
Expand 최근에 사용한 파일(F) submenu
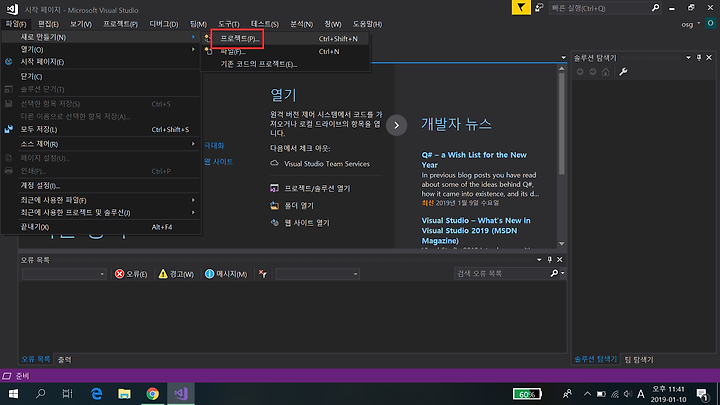[101, 200]
